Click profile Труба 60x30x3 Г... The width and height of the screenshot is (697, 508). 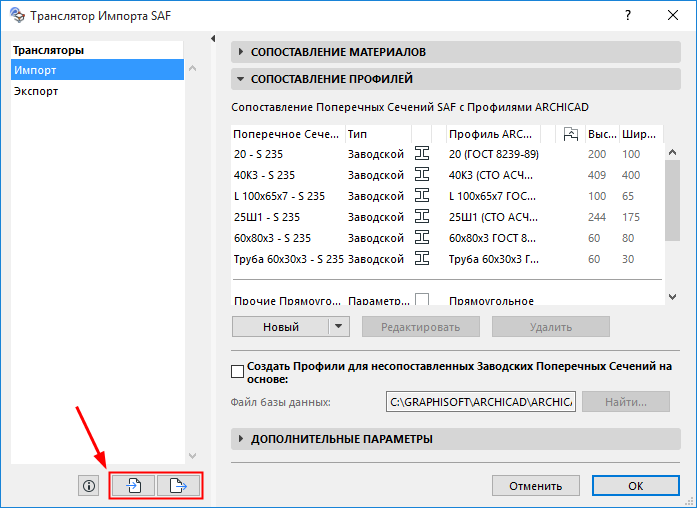pyautogui.click(x=493, y=259)
